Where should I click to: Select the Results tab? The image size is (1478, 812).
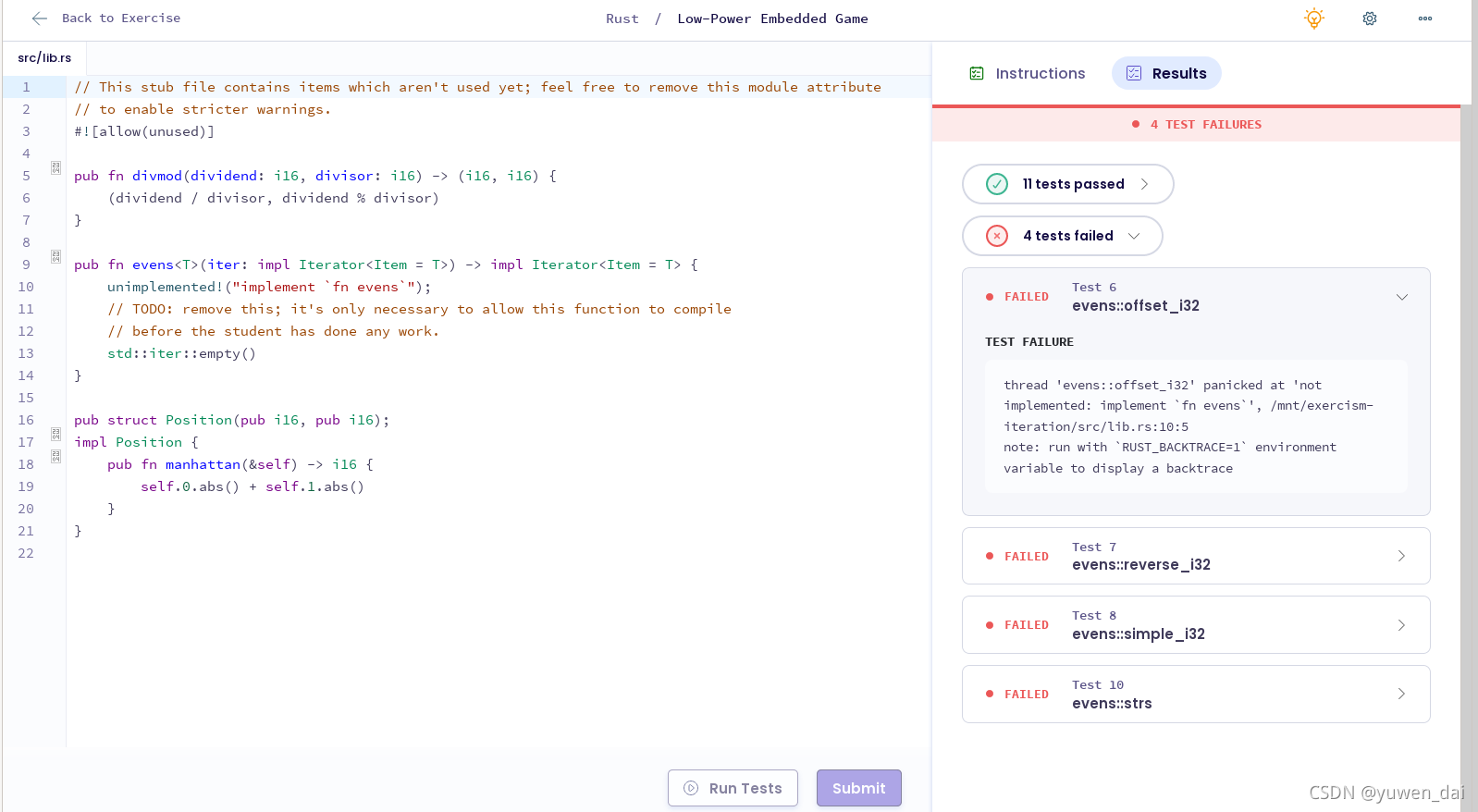[x=1166, y=73]
